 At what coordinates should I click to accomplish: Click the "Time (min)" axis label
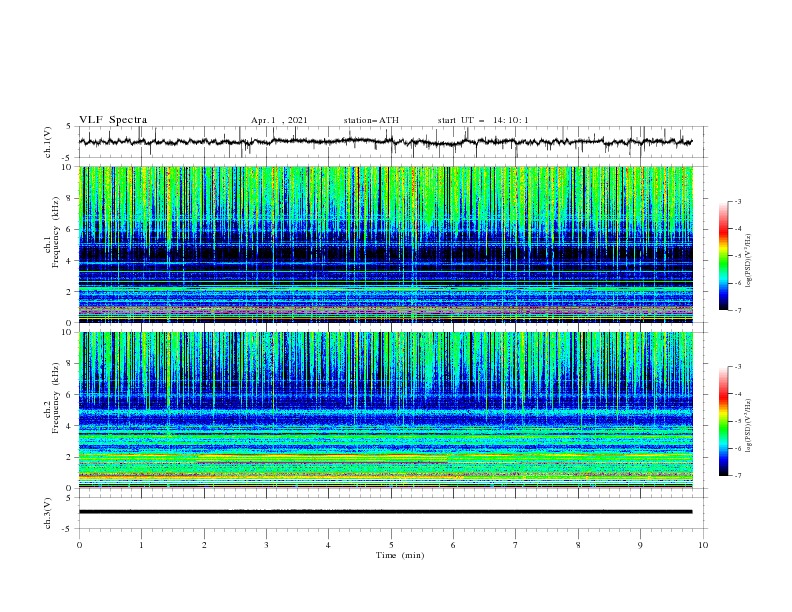(400, 555)
